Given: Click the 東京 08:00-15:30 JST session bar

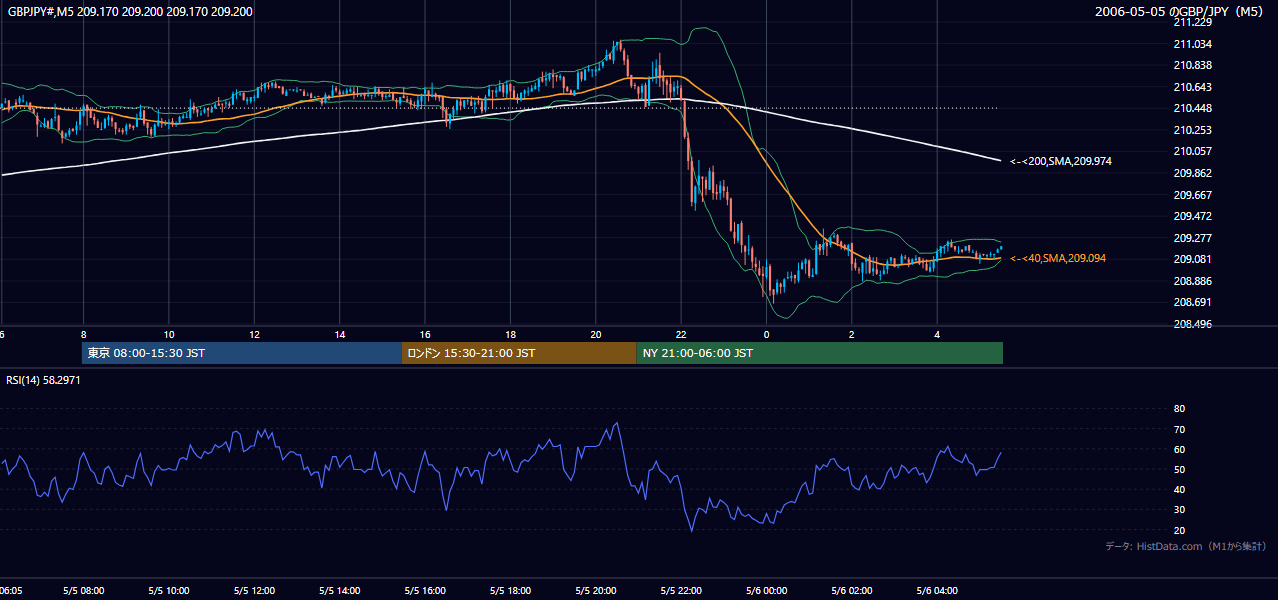Looking at the screenshot, I should (x=241, y=353).
